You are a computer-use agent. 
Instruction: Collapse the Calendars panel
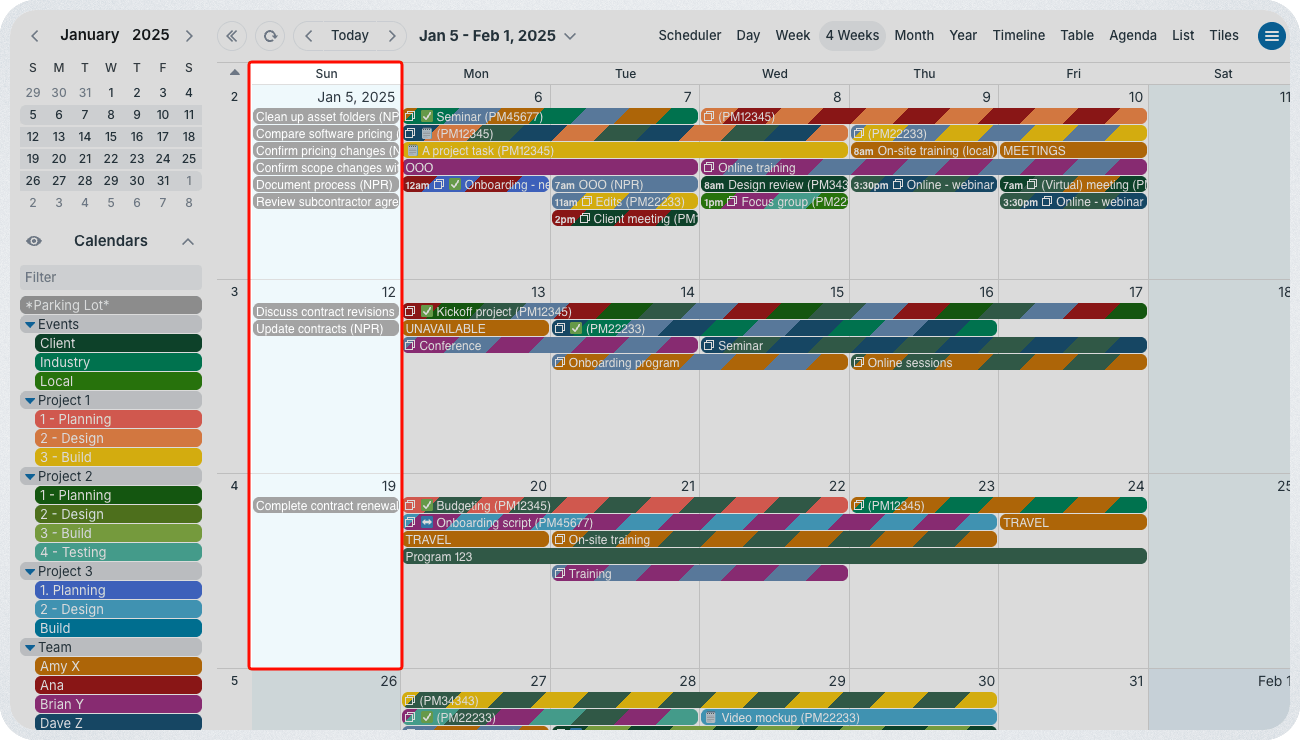188,241
